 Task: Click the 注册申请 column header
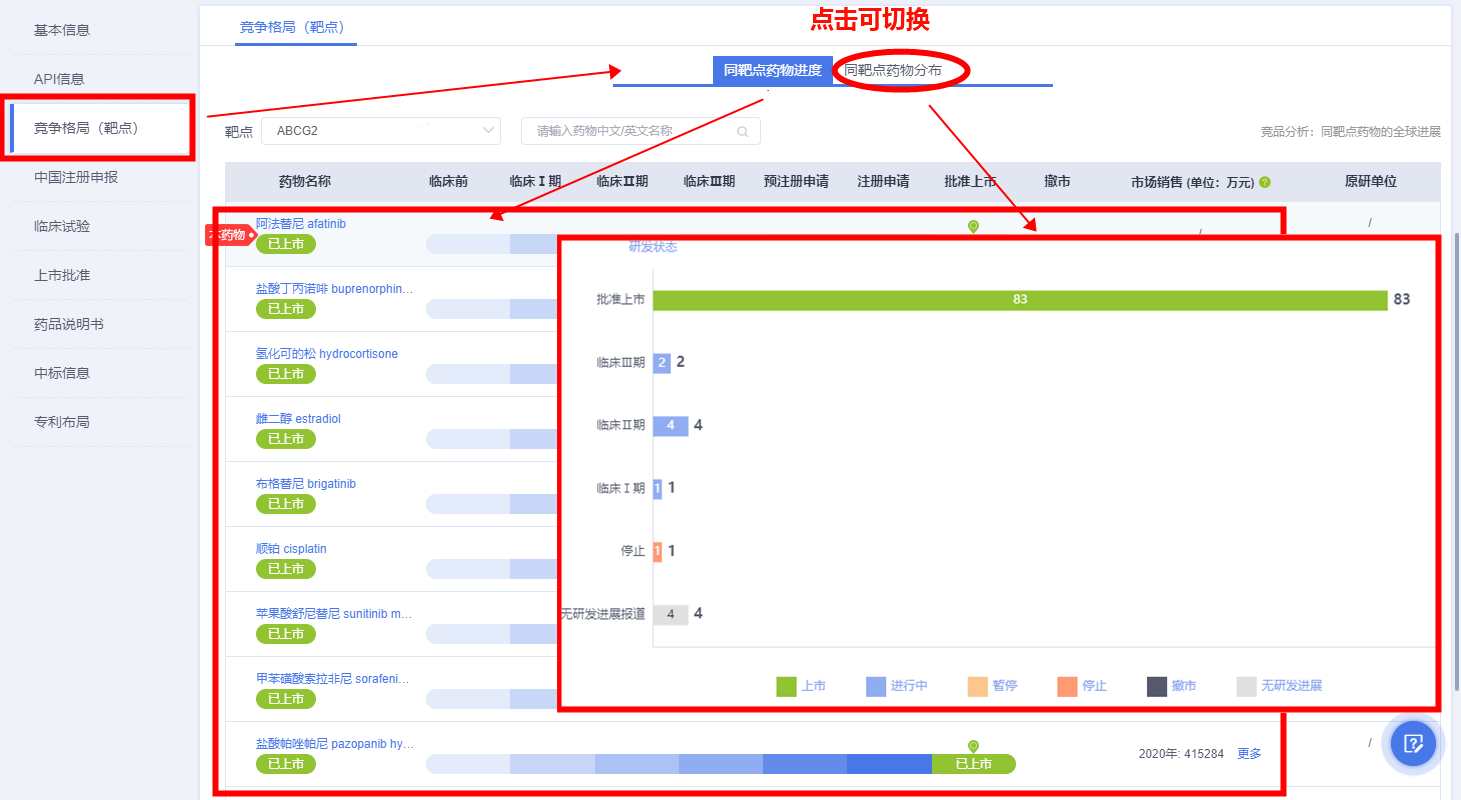tap(883, 182)
